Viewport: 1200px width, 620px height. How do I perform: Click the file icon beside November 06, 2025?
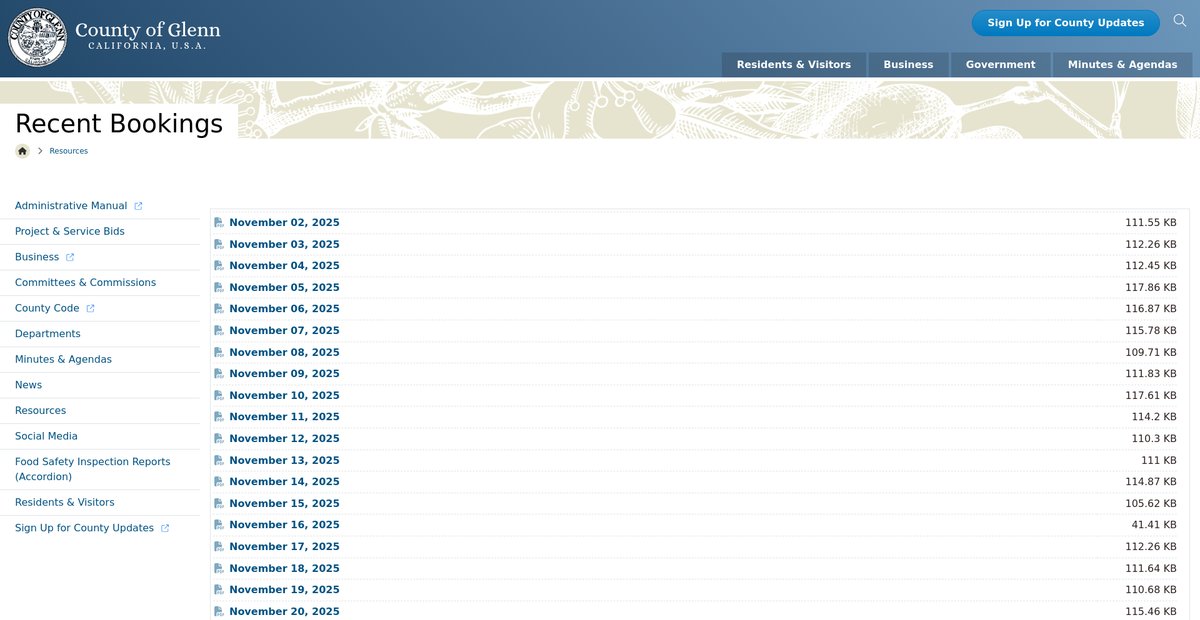(x=219, y=309)
